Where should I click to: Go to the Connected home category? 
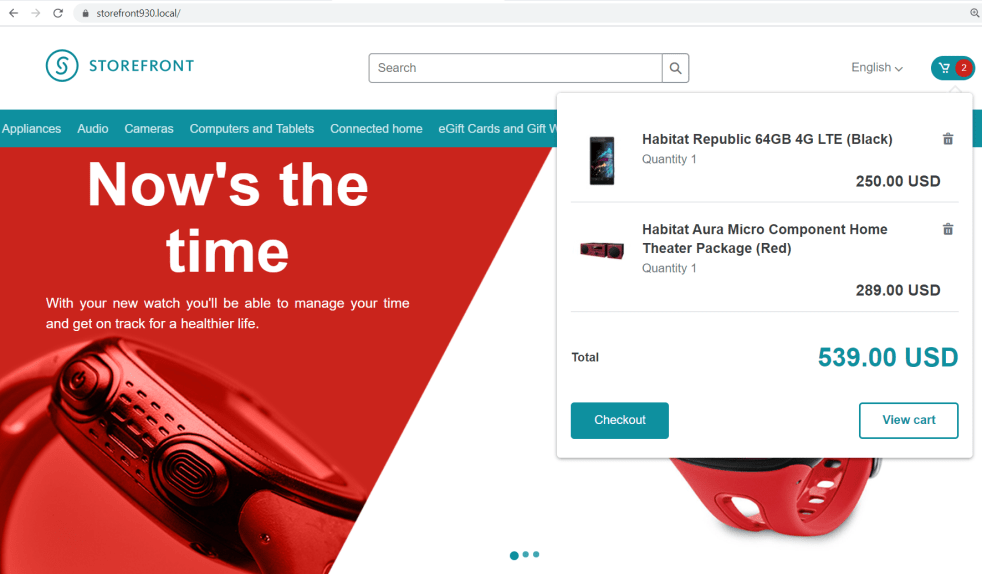coord(376,128)
